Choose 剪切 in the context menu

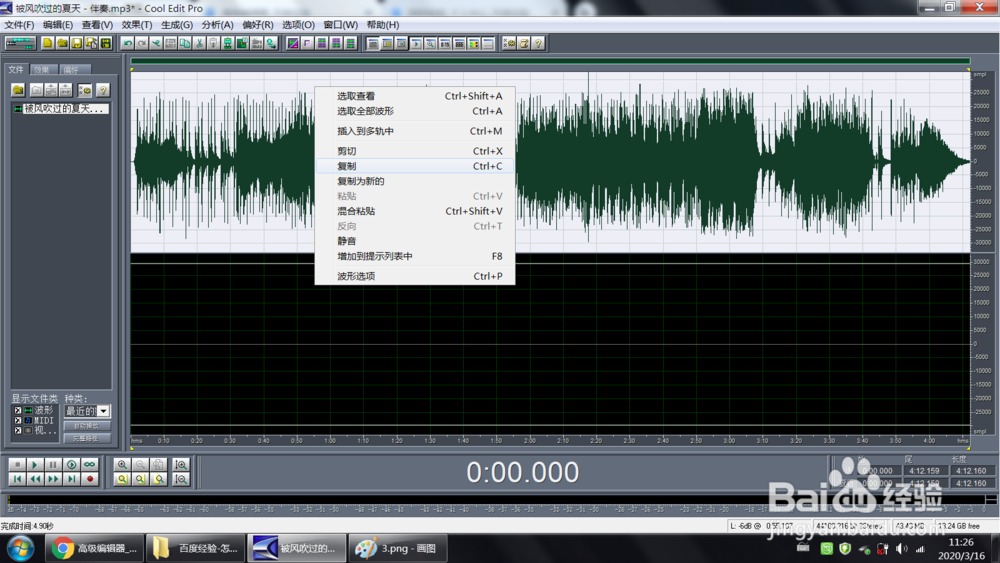pyautogui.click(x=415, y=151)
